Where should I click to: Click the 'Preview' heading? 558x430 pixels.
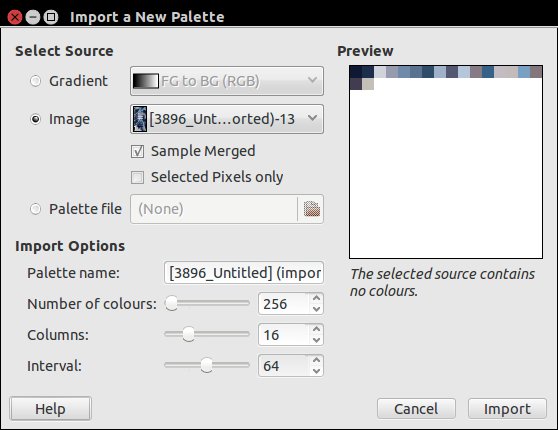365,51
